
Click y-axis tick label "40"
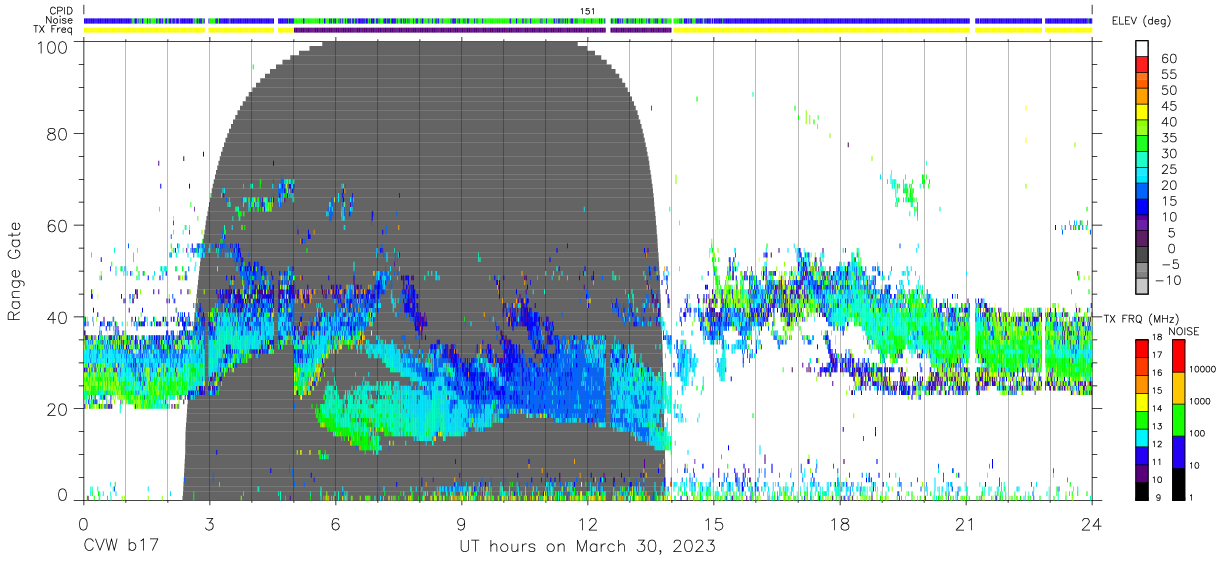[58, 317]
